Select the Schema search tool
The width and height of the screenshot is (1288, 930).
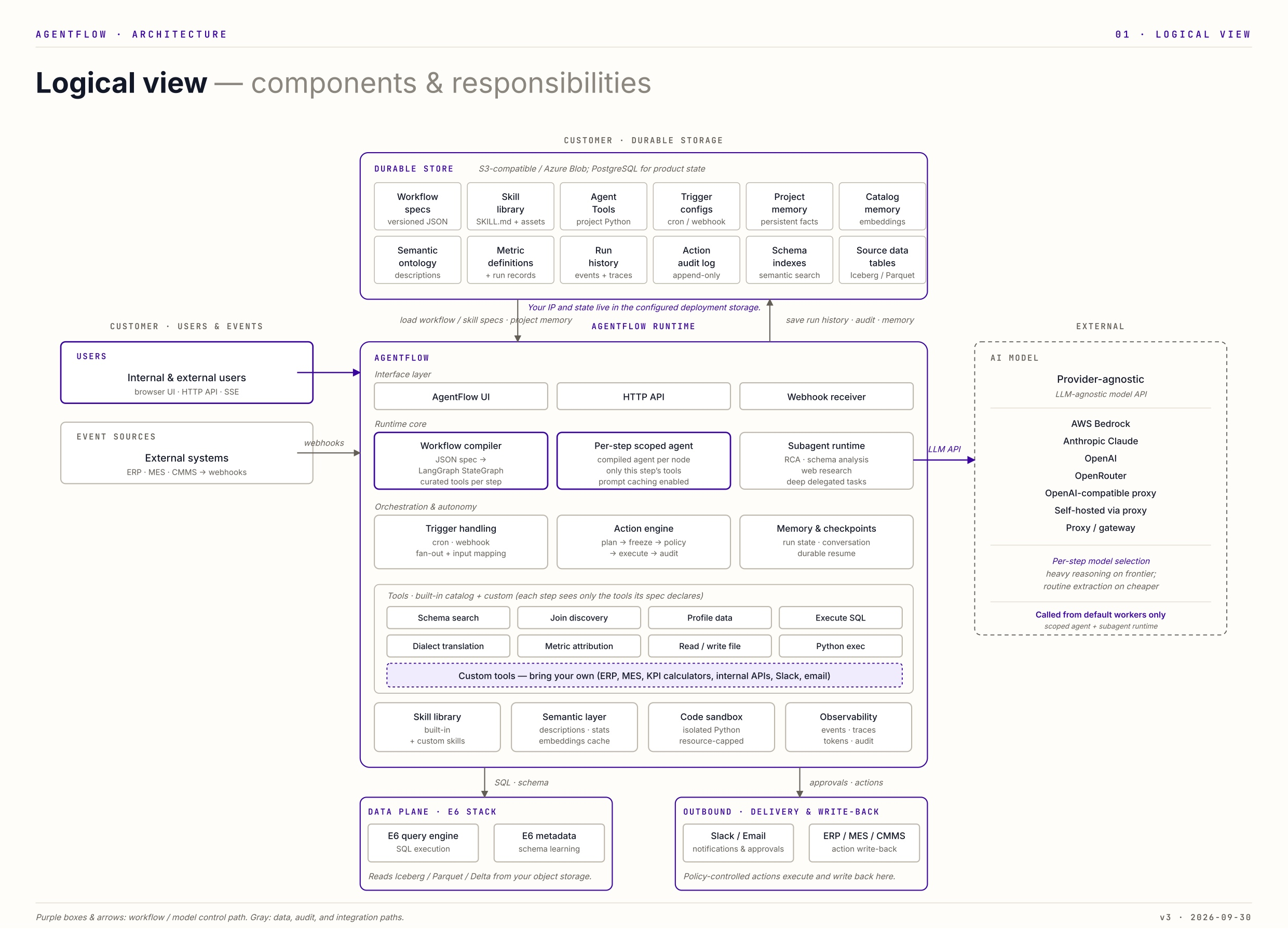(x=448, y=617)
